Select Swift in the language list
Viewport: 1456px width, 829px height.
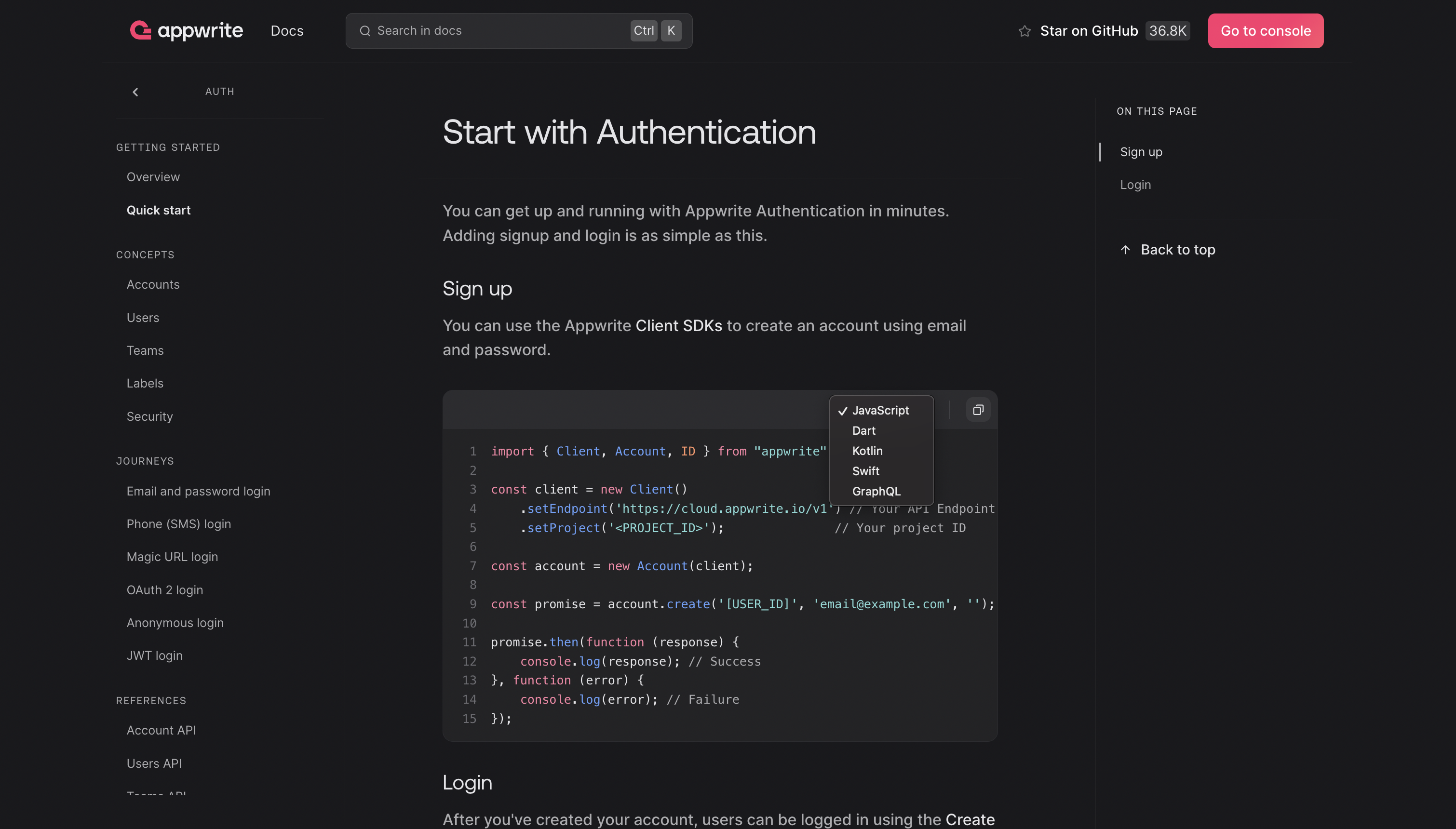pyautogui.click(x=865, y=471)
